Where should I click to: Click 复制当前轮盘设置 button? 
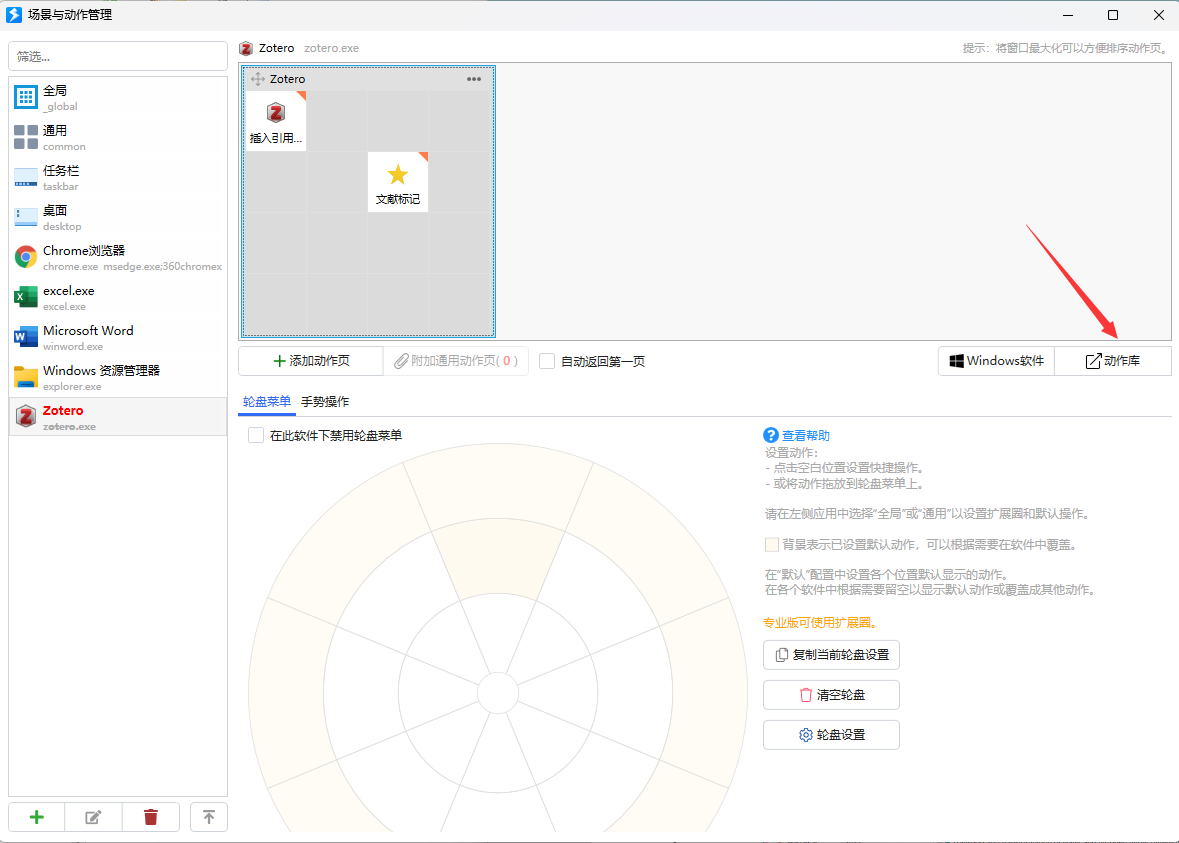832,655
